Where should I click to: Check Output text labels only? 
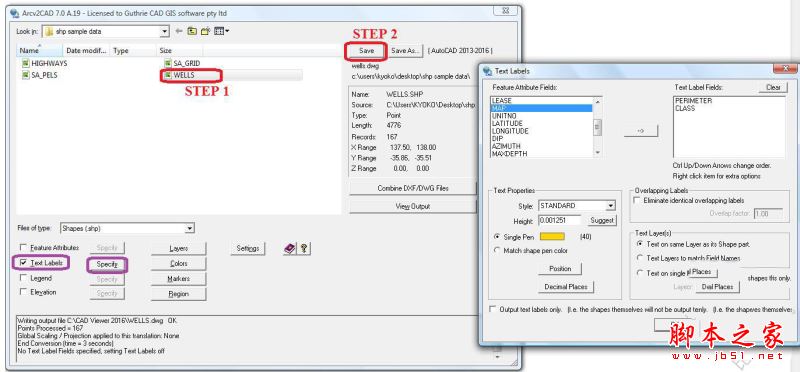493,309
